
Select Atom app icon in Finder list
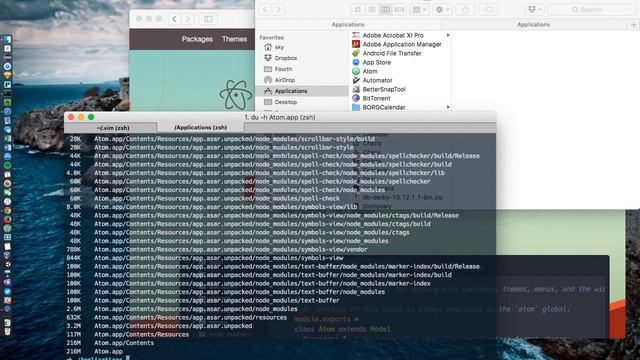[x=356, y=71]
